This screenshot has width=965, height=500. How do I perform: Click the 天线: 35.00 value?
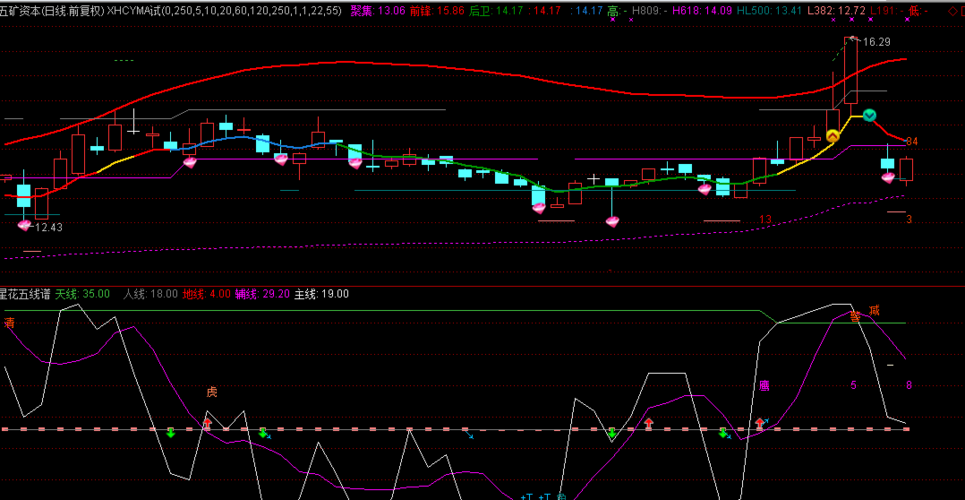(82, 294)
